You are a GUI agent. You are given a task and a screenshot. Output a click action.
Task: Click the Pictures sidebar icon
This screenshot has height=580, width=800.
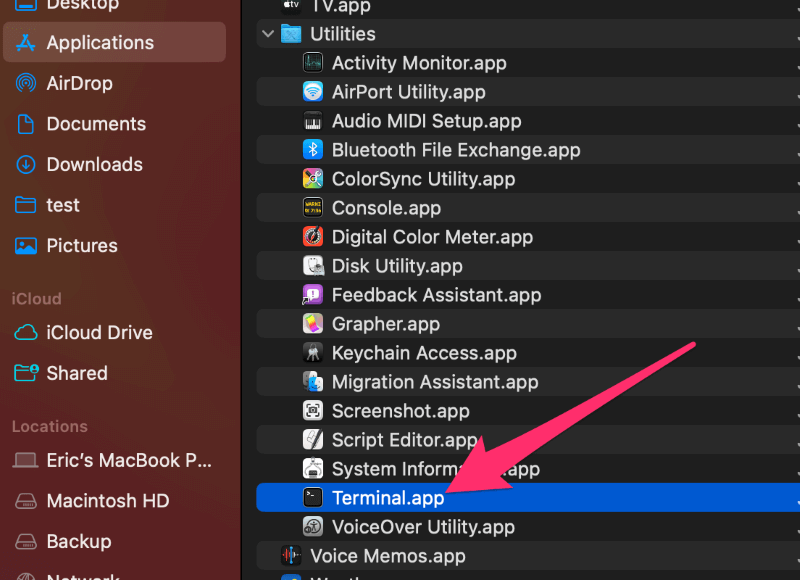tap(26, 246)
